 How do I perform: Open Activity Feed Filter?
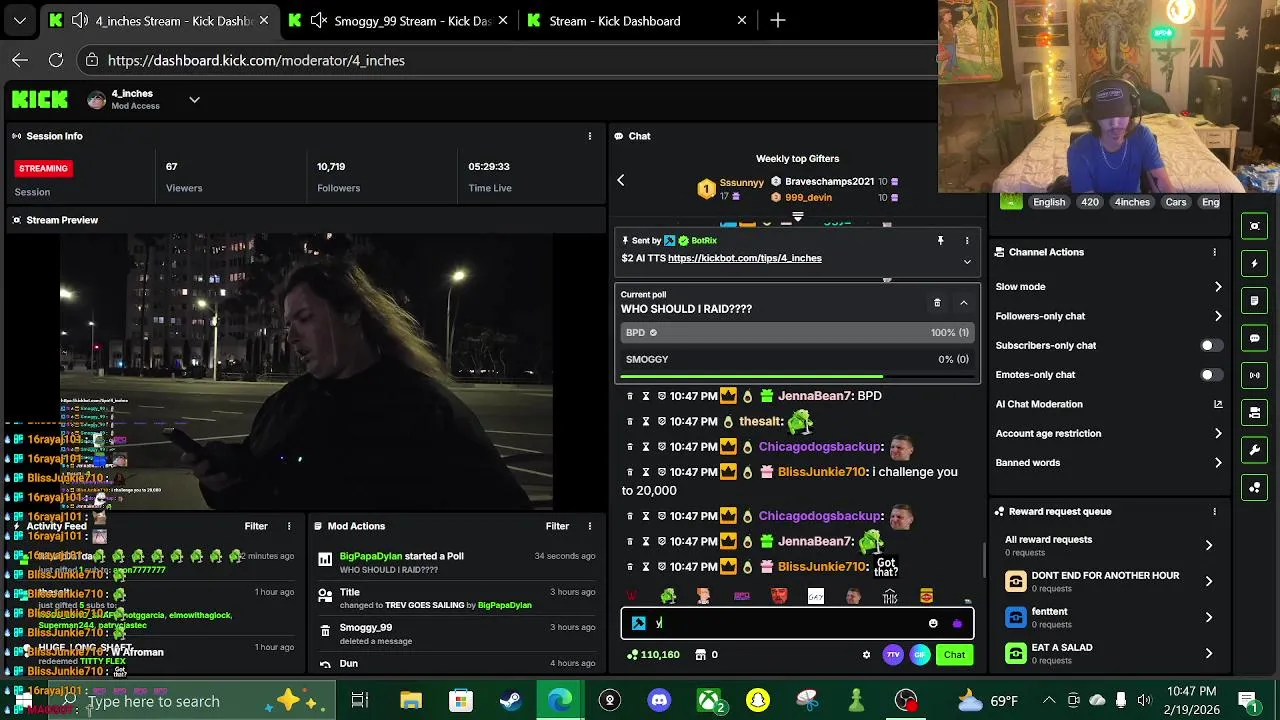click(256, 526)
